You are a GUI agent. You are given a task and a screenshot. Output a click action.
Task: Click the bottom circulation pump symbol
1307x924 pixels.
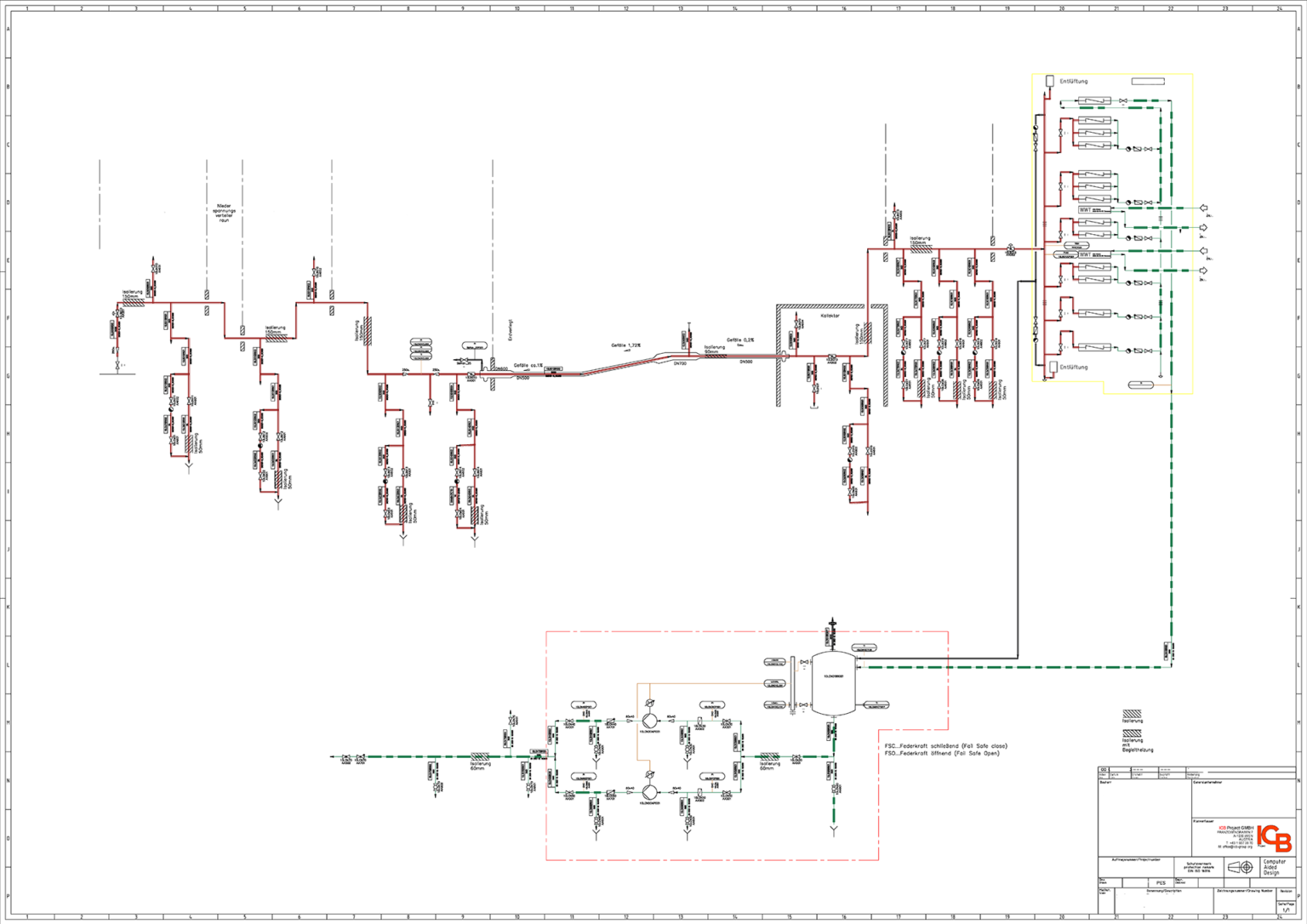point(649,792)
